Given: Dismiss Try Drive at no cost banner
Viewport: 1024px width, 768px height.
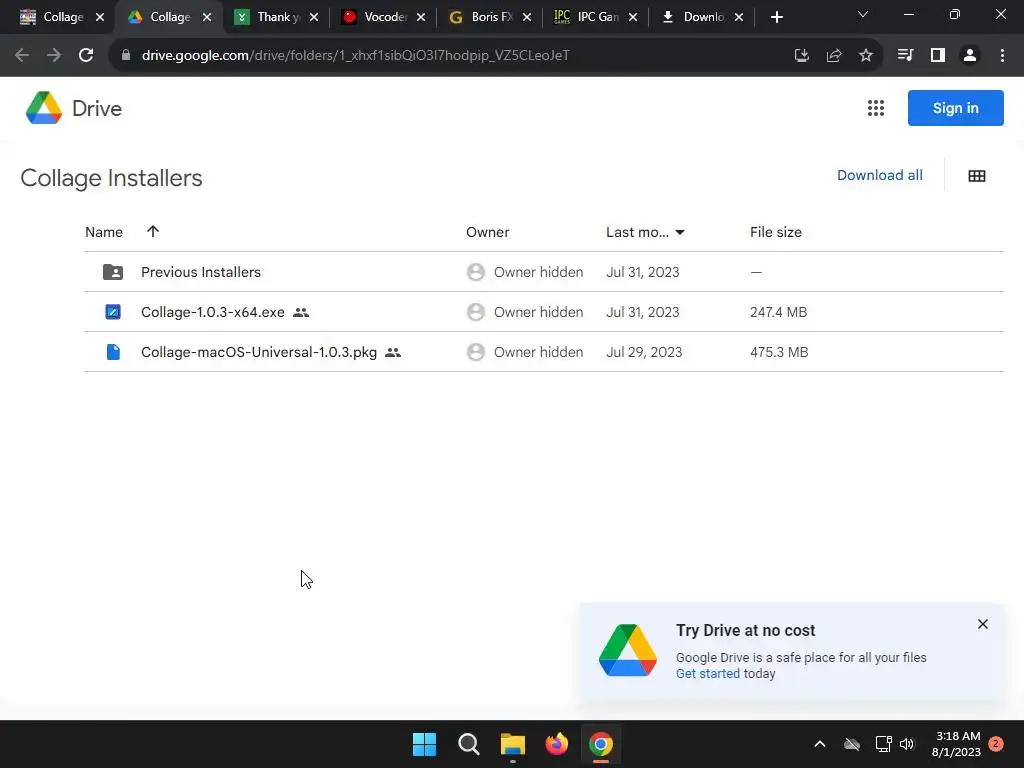Looking at the screenshot, I should 982,624.
